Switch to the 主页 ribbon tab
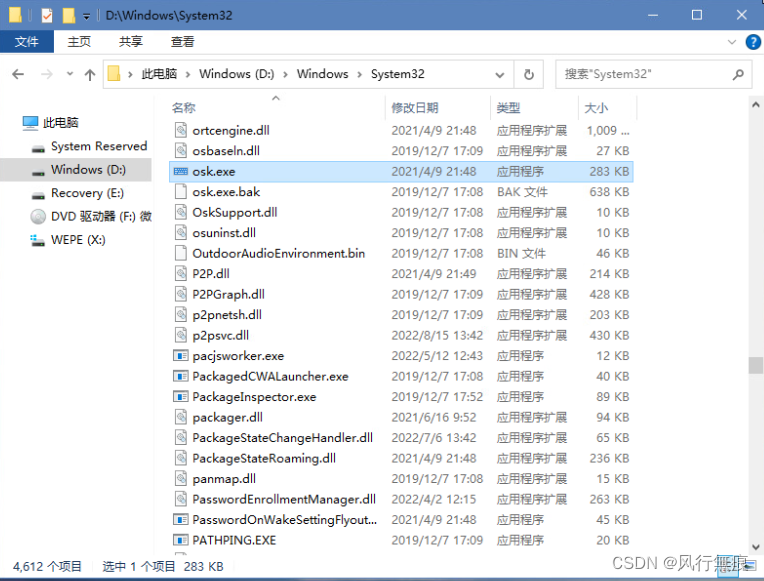Screen dimensions: 764x581 pyautogui.click(x=79, y=41)
